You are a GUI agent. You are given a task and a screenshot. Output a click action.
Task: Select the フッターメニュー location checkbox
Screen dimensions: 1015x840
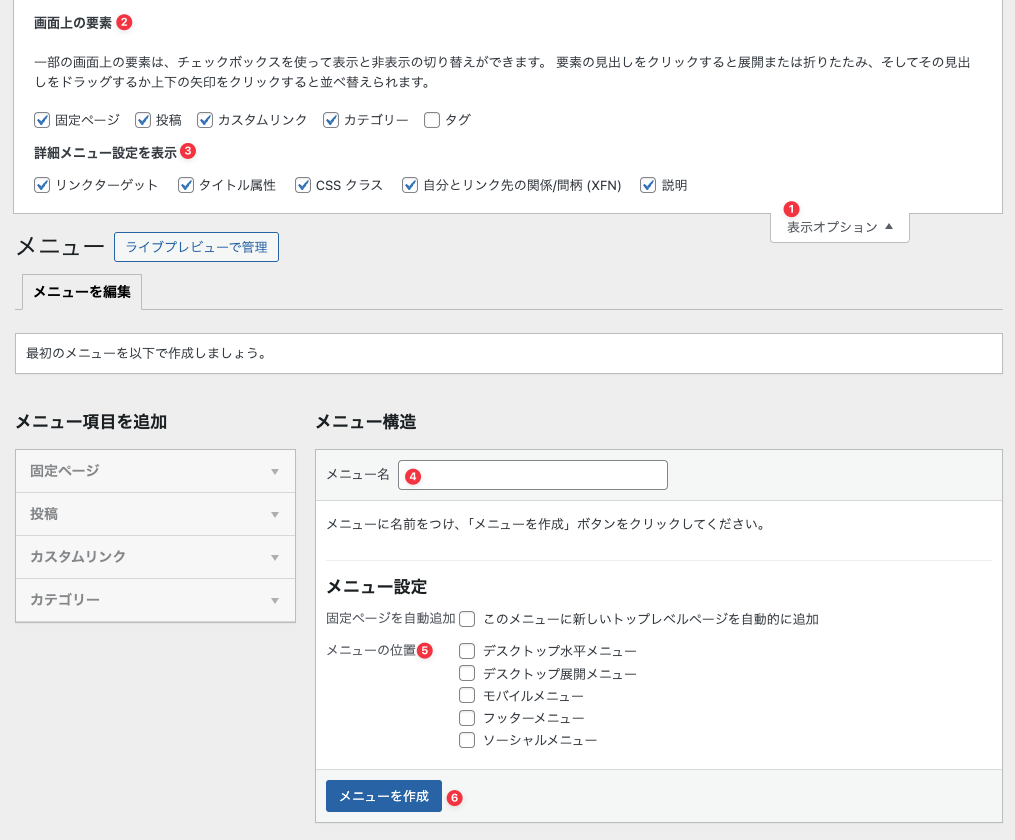pyautogui.click(x=467, y=718)
